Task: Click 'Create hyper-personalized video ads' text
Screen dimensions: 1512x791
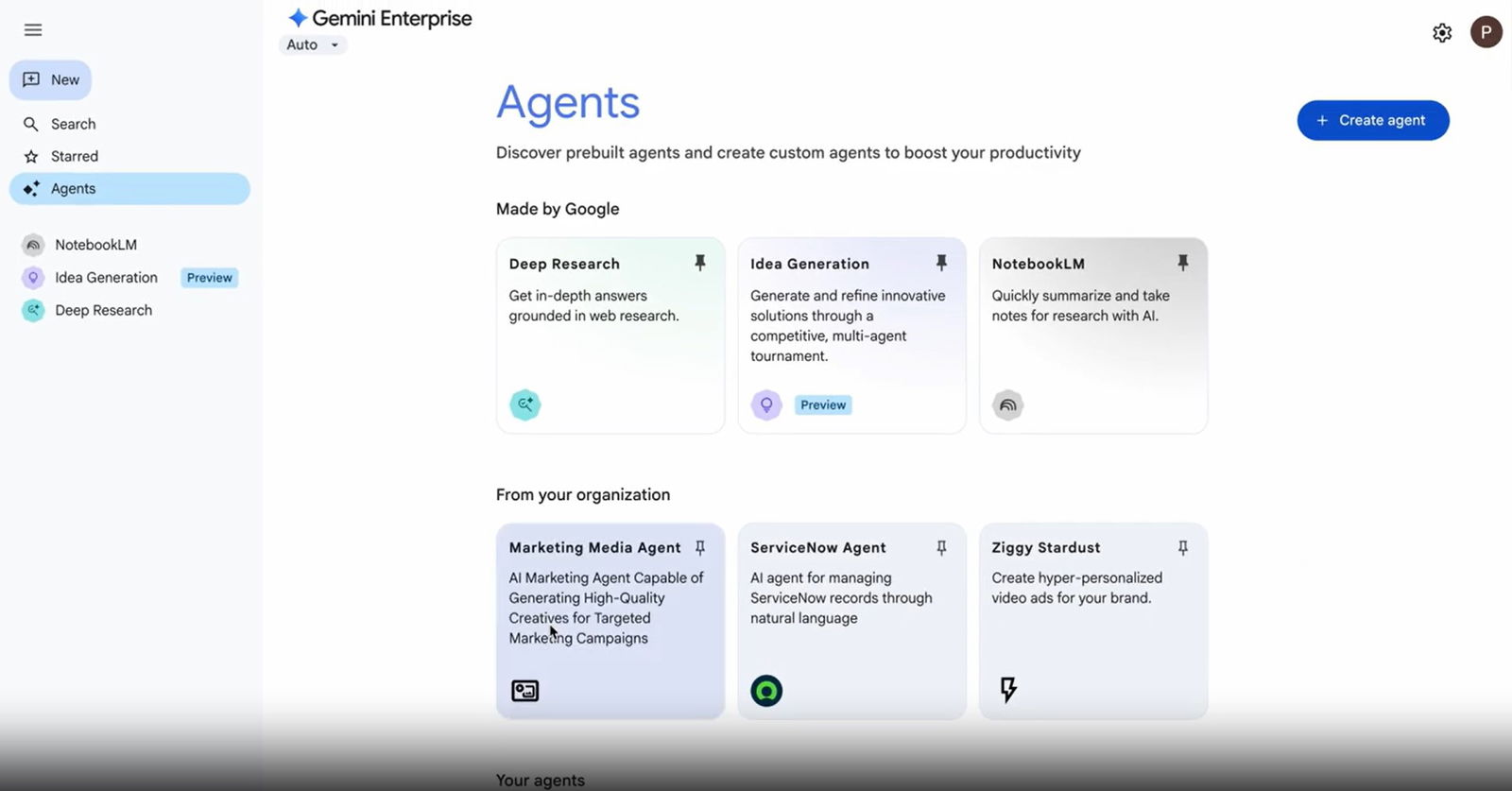Action: [x=1077, y=588]
